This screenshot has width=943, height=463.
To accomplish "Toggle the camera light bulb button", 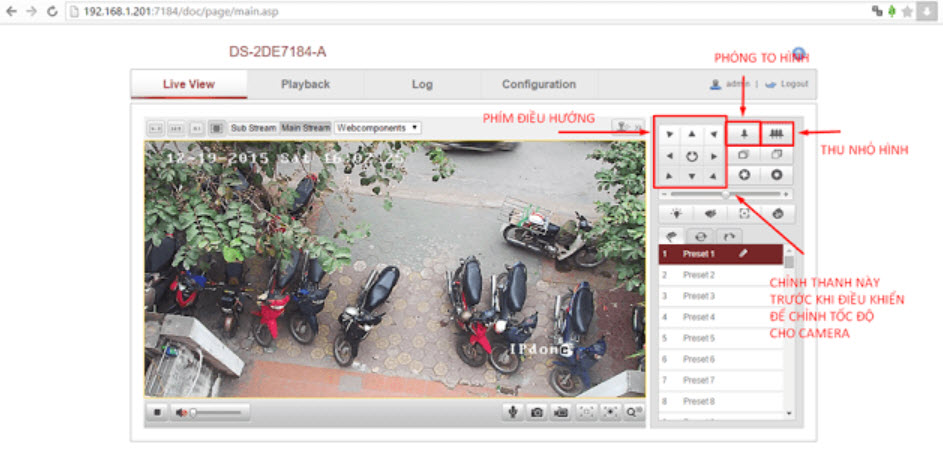I will [677, 213].
